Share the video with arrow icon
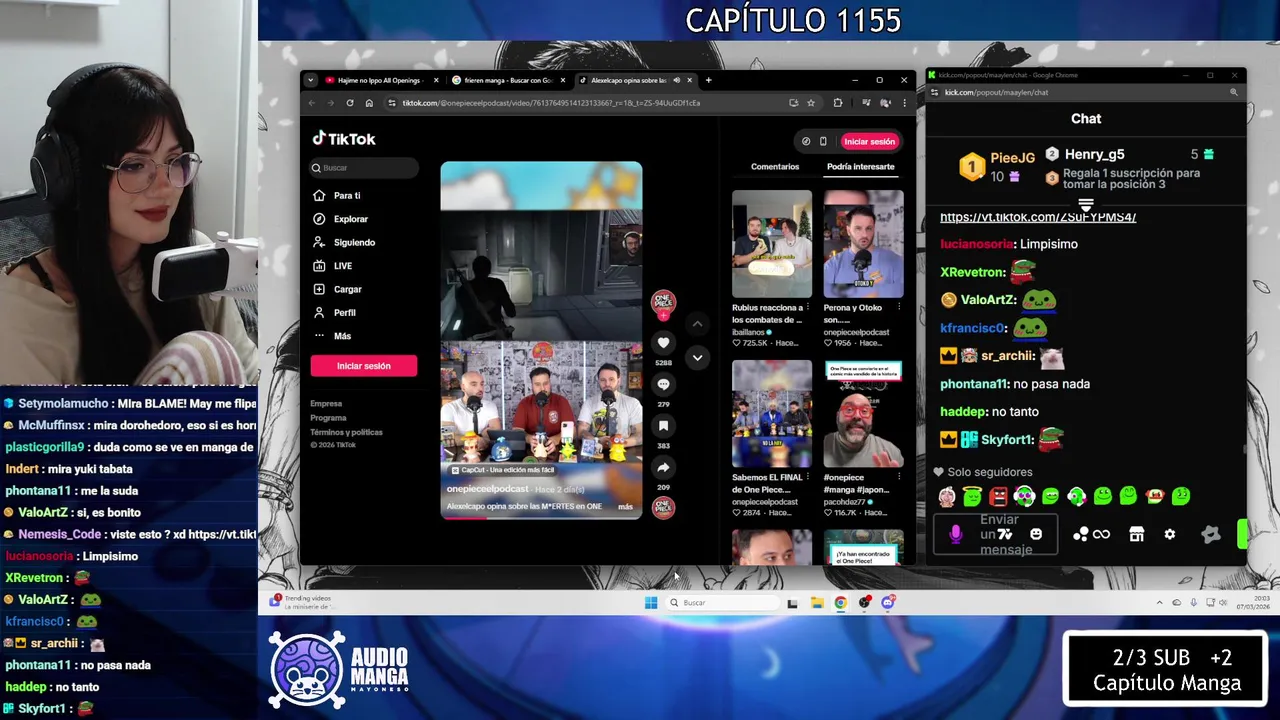The width and height of the screenshot is (1280, 720). point(663,468)
